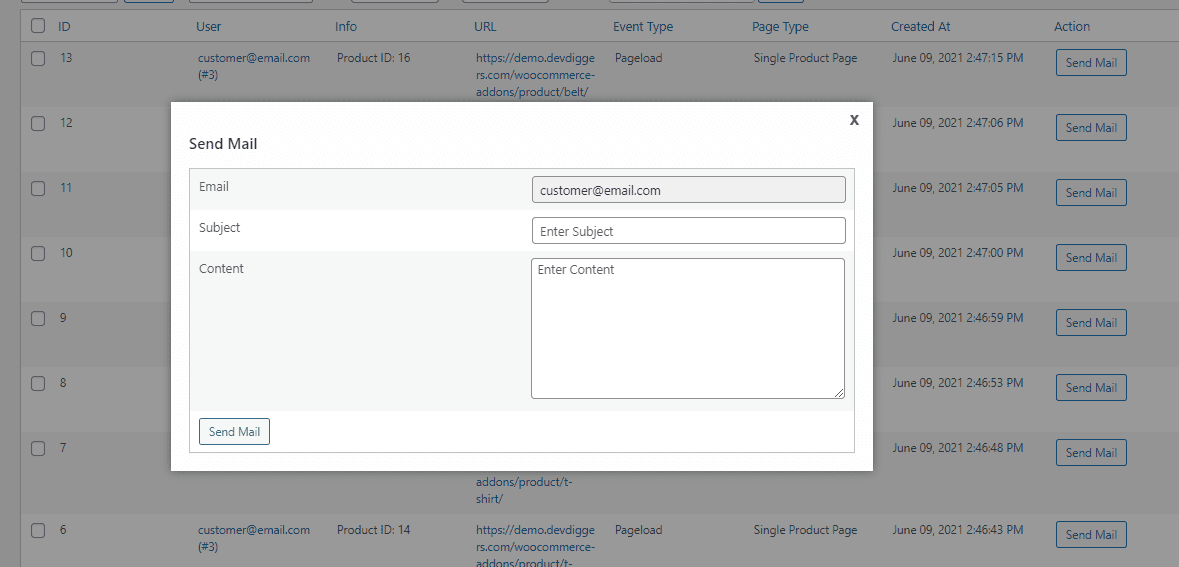Click 'Single Product Page' in row 13
The height and width of the screenshot is (567, 1179).
[x=805, y=58]
